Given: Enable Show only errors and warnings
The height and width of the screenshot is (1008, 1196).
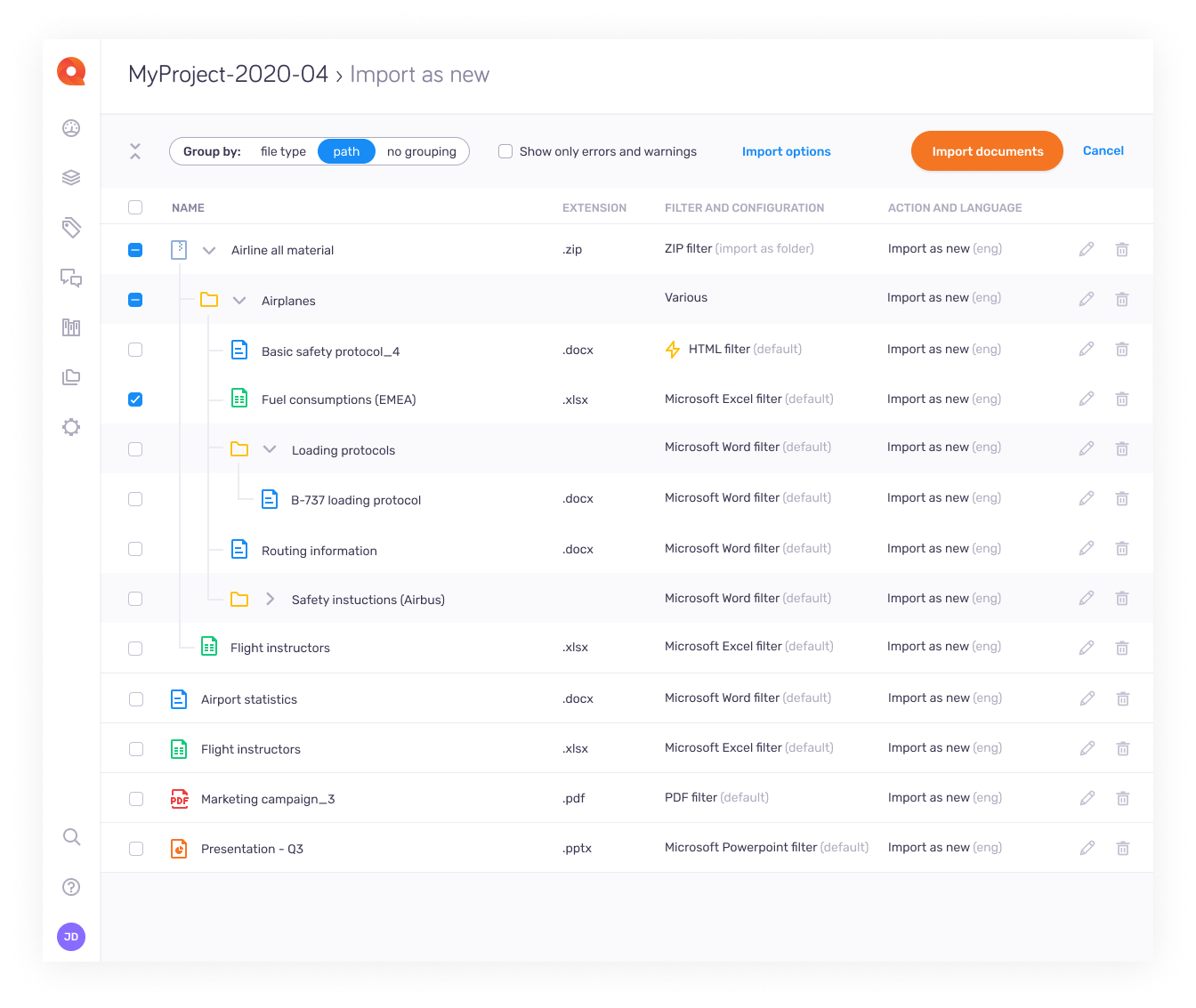Looking at the screenshot, I should tap(505, 151).
